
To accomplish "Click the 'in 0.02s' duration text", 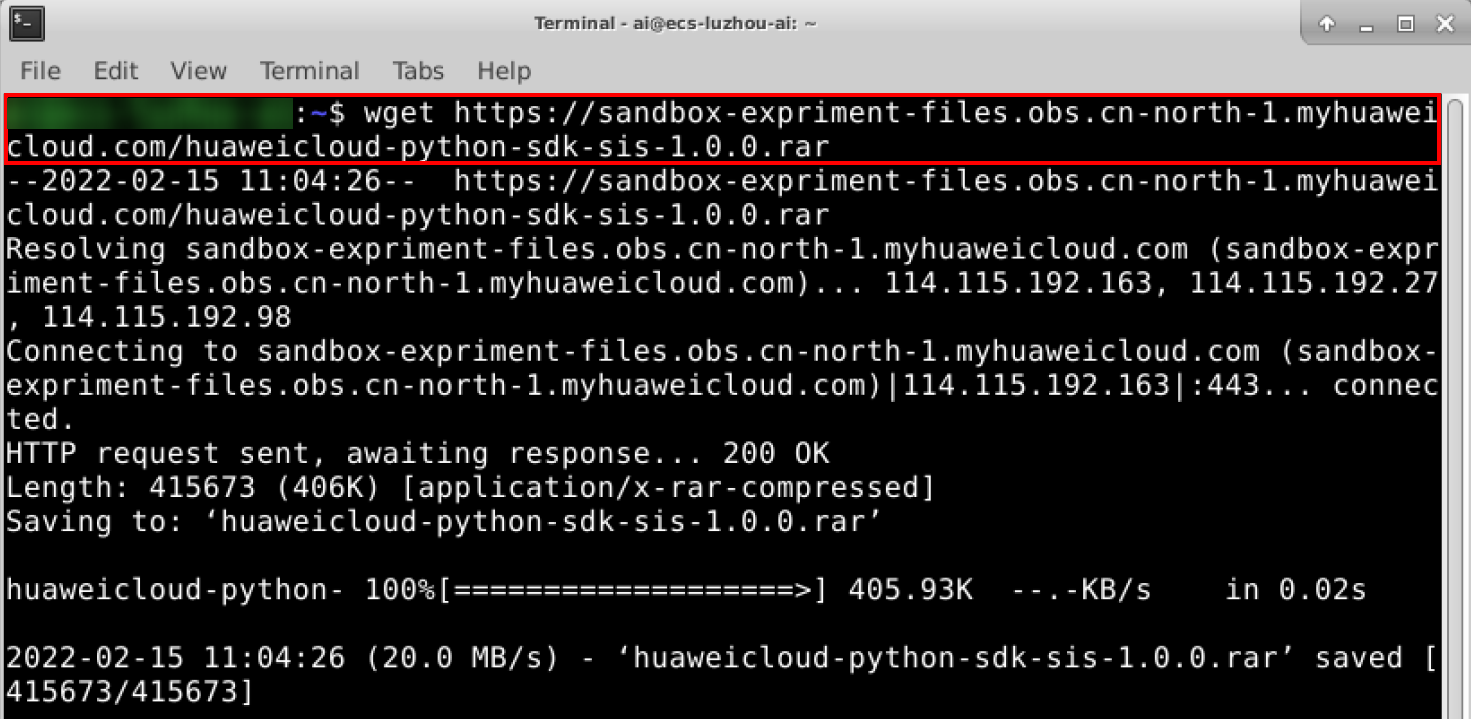I will click(x=1296, y=590).
